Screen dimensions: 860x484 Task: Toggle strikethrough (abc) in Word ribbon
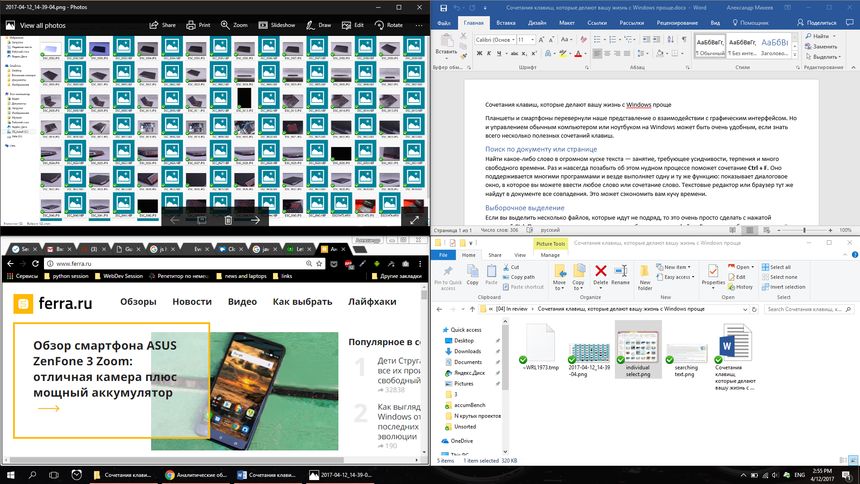click(514, 54)
